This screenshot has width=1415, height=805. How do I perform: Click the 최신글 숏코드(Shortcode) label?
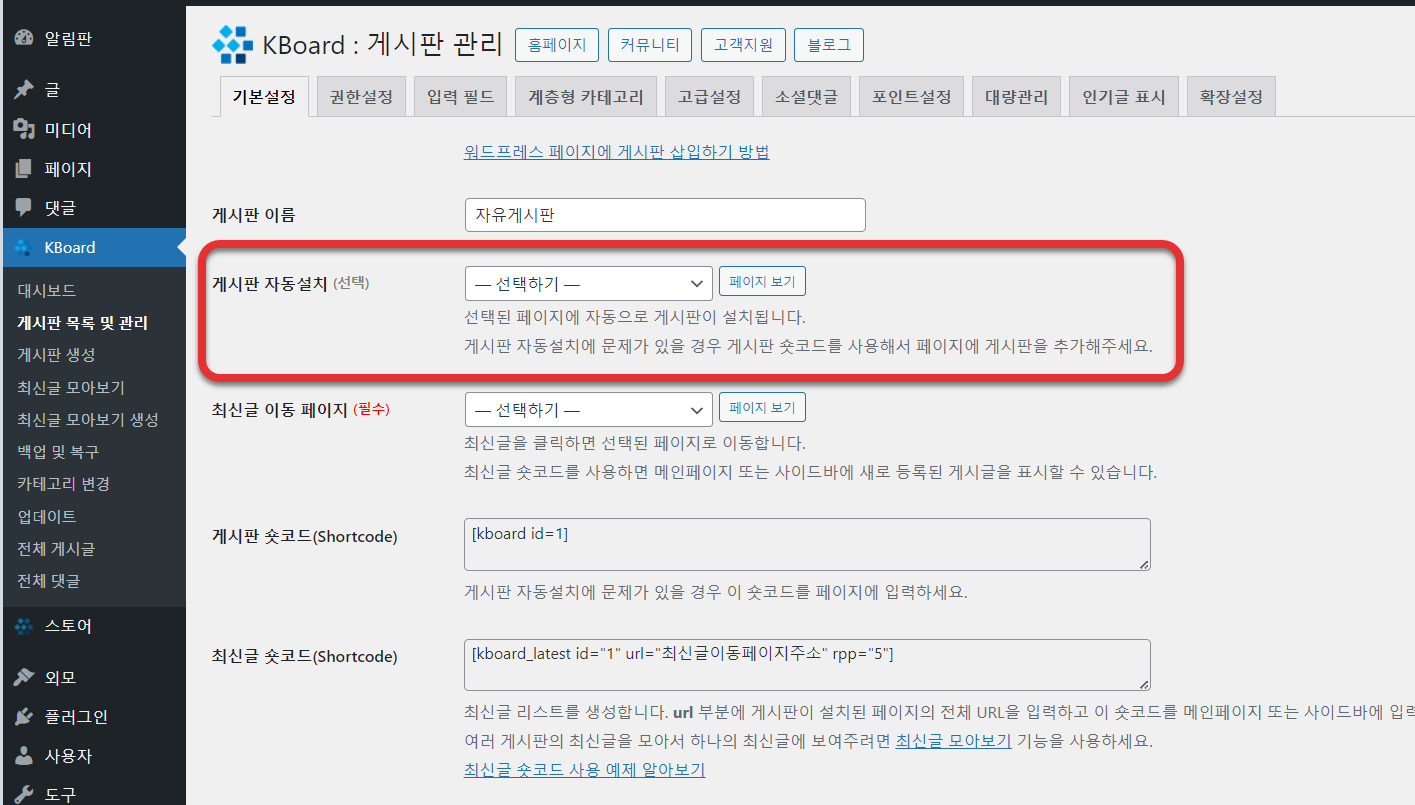coord(304,657)
